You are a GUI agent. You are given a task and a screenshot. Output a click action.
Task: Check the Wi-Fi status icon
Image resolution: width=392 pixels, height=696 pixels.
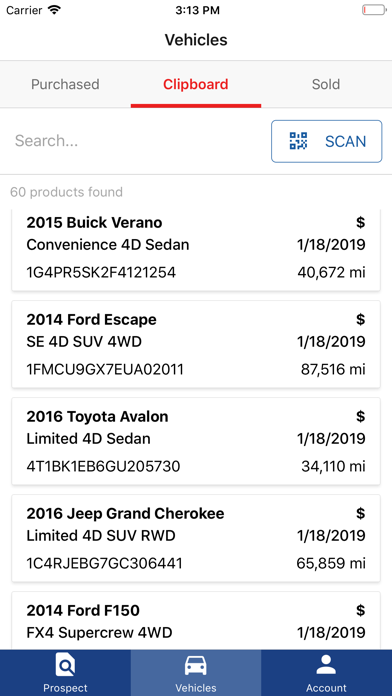[x=54, y=10]
